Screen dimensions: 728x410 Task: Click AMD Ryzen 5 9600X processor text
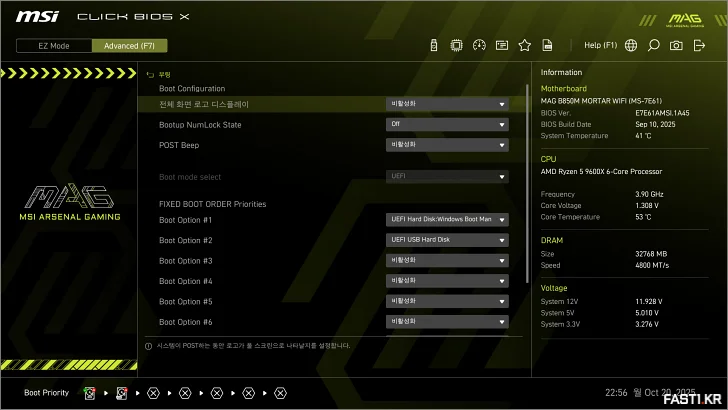click(x=601, y=172)
